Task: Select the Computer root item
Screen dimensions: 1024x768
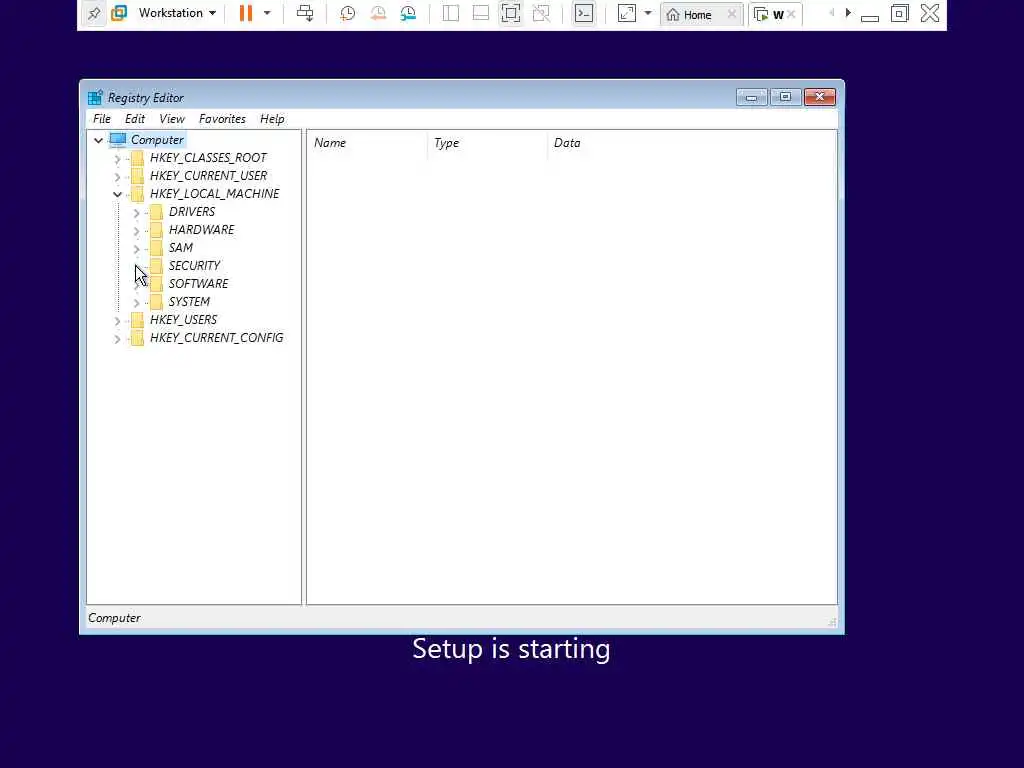Action: click(157, 140)
